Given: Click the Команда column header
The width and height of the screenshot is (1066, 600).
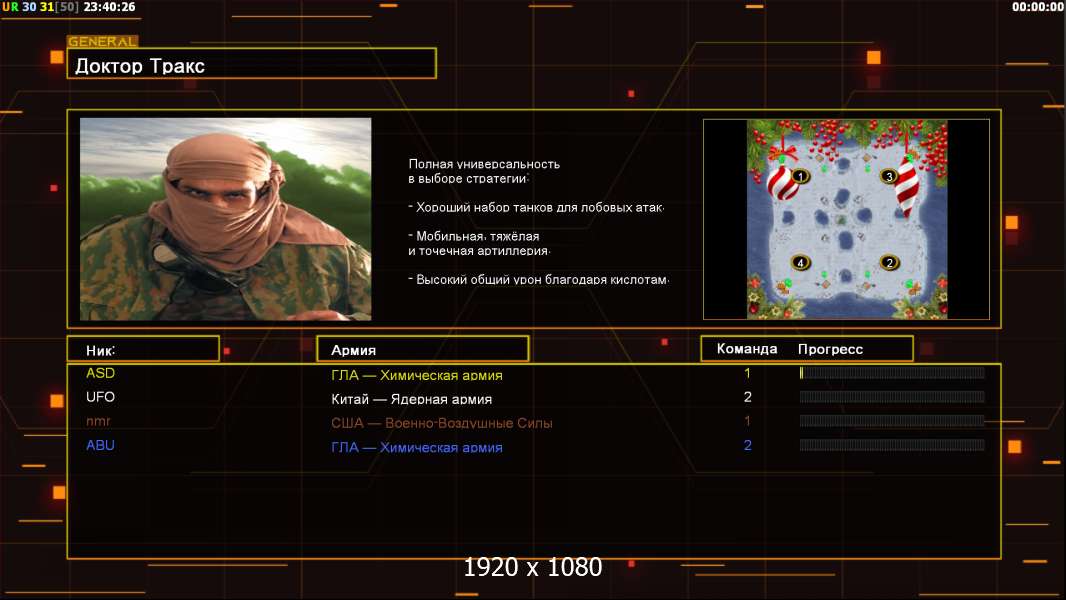Looking at the screenshot, I should tap(746, 349).
